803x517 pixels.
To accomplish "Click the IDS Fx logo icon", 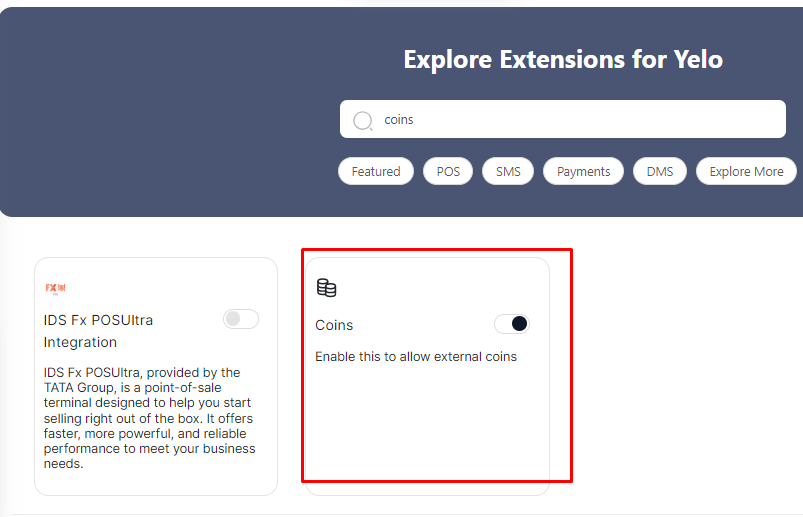I will (55, 288).
